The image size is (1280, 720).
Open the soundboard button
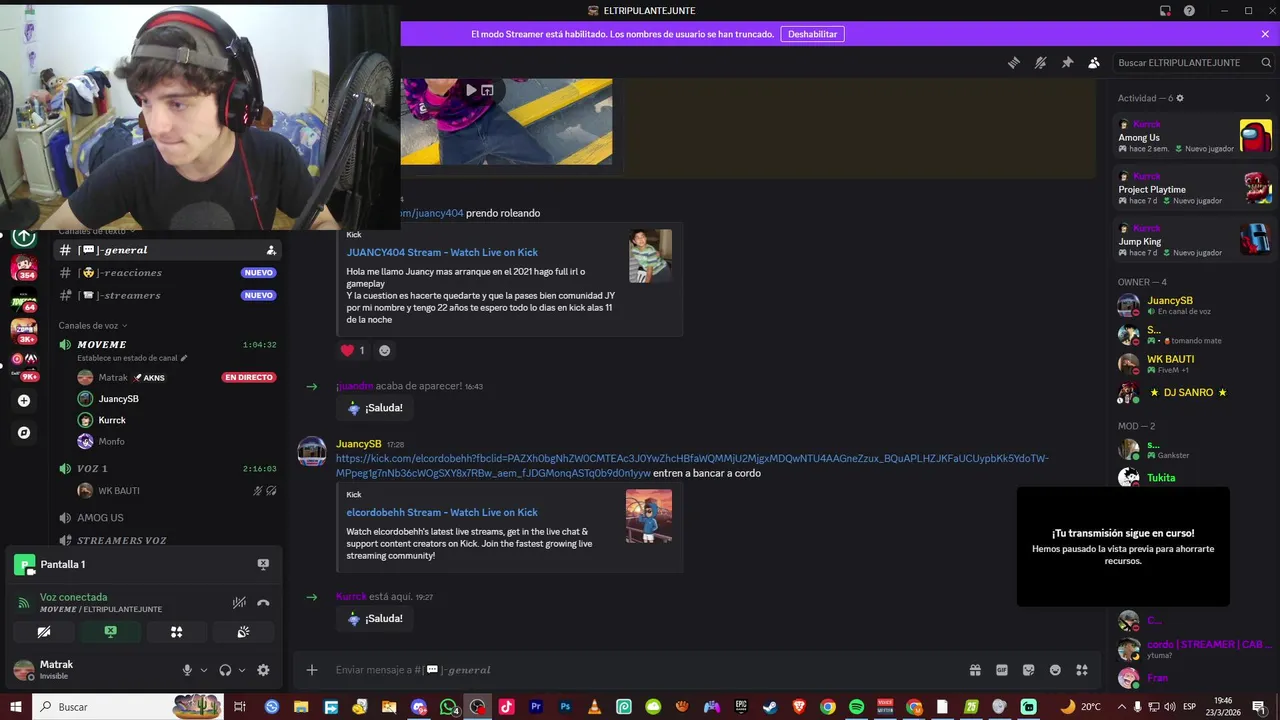coord(243,632)
